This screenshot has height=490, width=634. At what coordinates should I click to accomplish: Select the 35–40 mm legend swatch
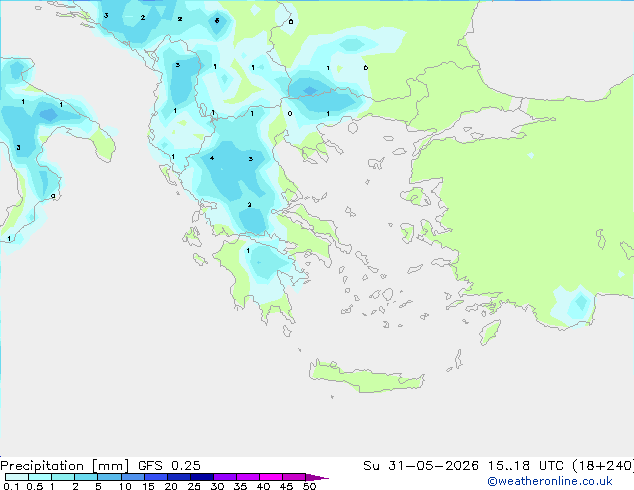(248, 477)
